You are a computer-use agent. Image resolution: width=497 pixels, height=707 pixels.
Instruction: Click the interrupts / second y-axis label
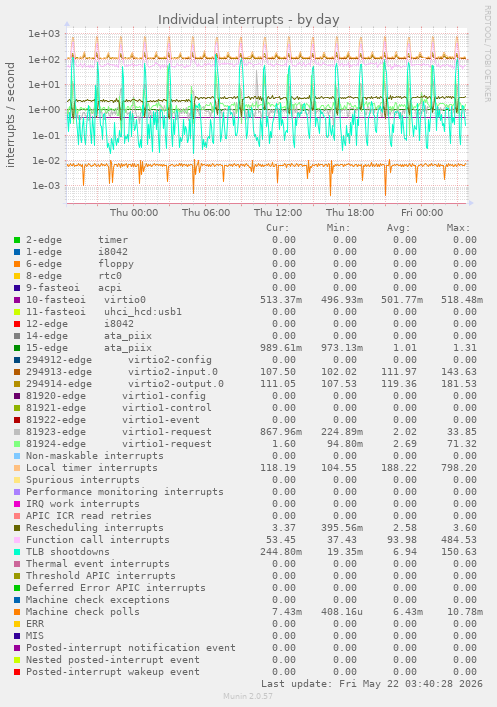tap(10, 115)
